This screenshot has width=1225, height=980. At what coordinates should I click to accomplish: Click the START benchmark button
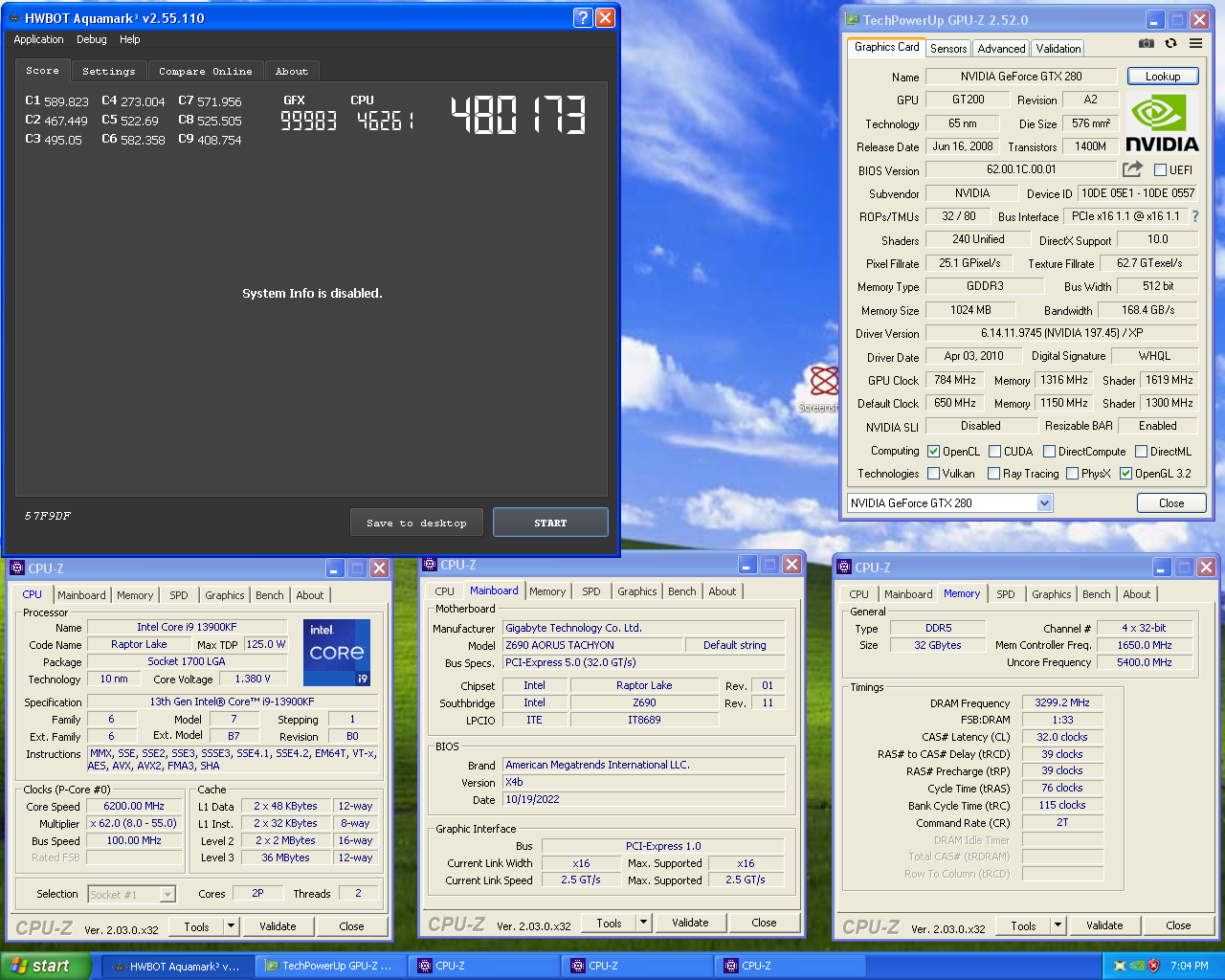coord(550,523)
